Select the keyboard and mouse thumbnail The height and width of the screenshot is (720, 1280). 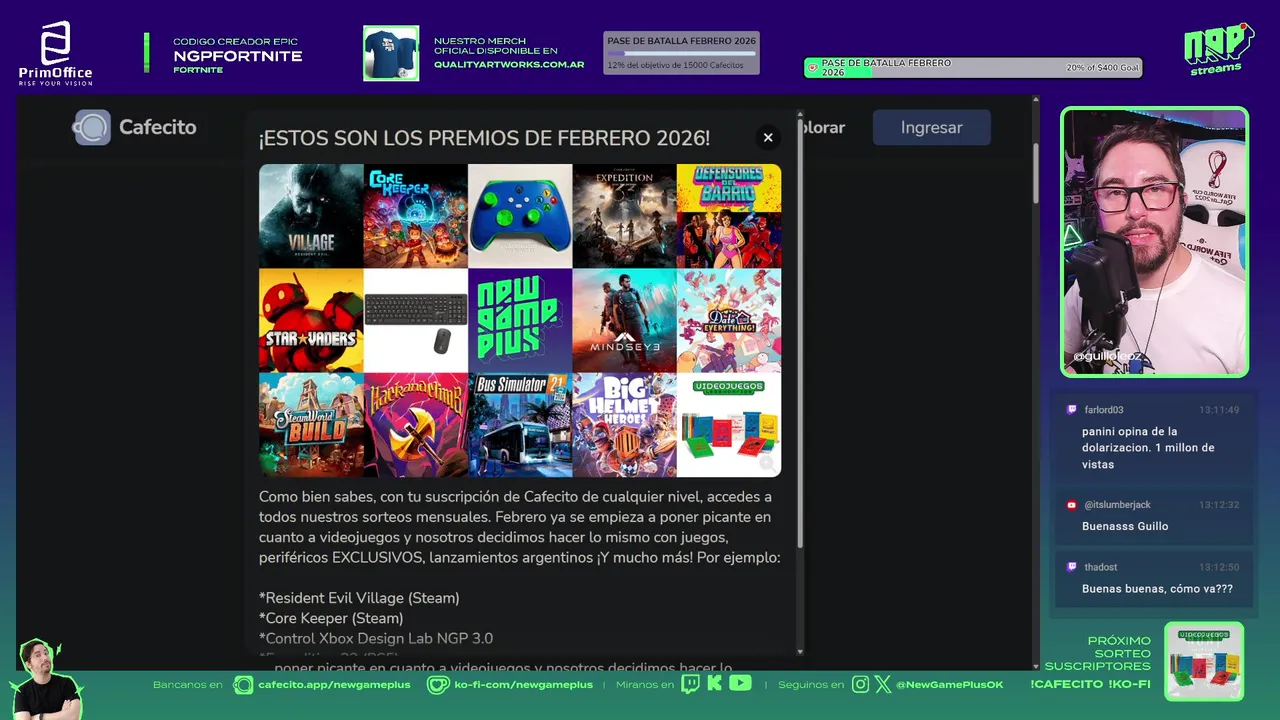(416, 320)
